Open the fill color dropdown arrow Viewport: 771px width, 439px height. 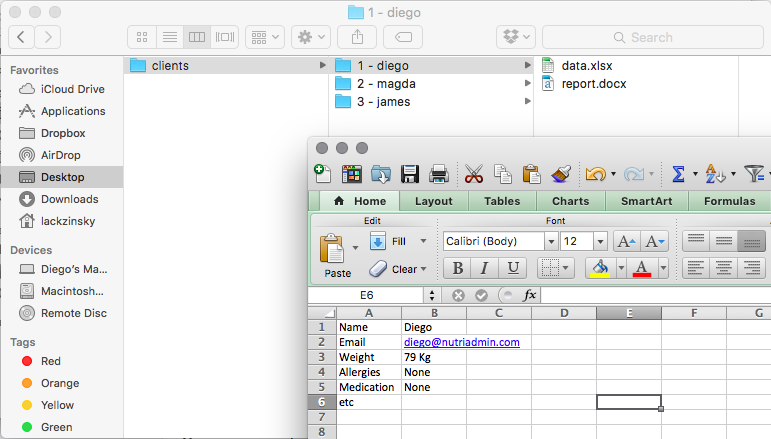pyautogui.click(x=621, y=268)
